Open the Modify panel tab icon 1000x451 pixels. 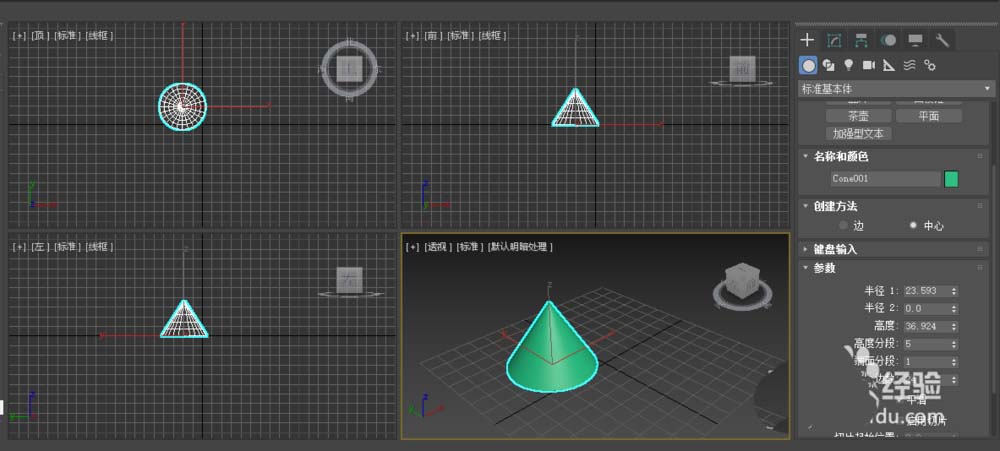coord(834,40)
